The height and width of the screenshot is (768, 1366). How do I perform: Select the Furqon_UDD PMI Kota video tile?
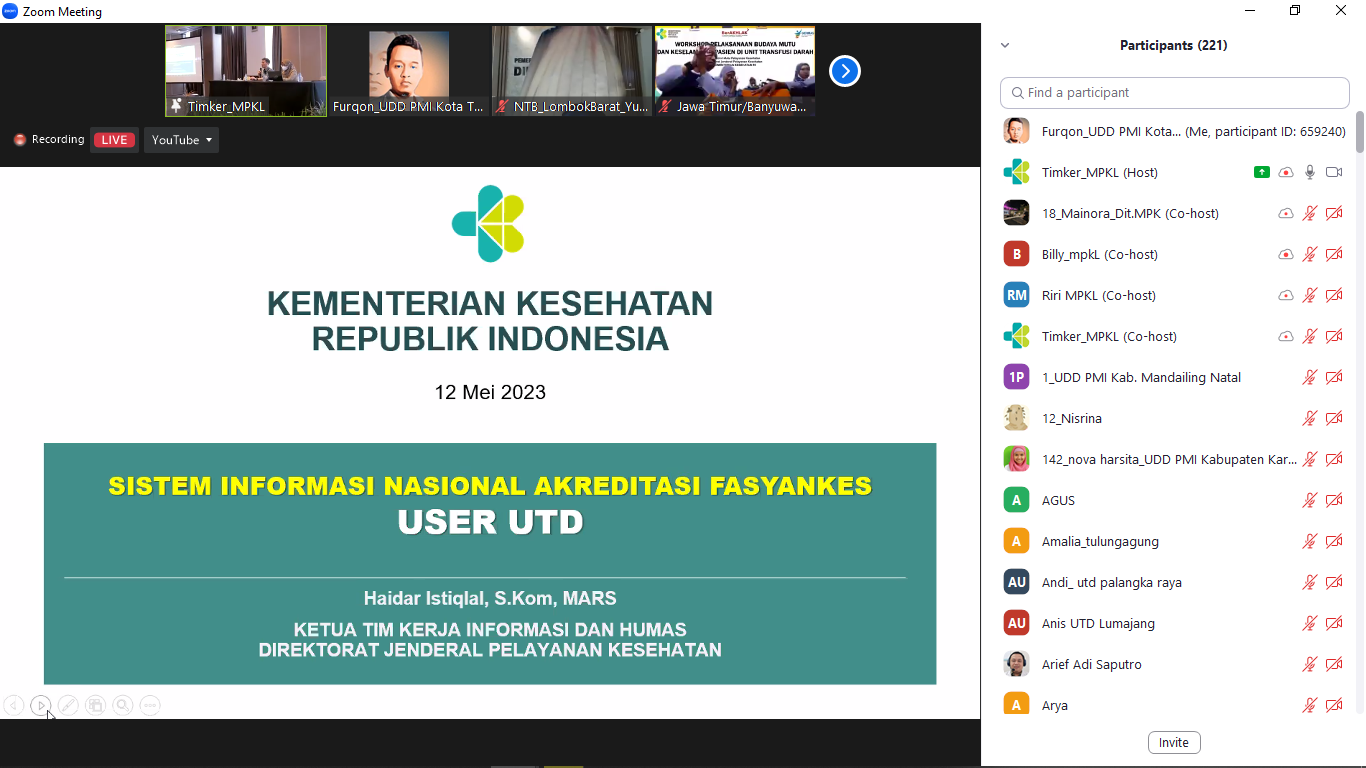point(408,71)
